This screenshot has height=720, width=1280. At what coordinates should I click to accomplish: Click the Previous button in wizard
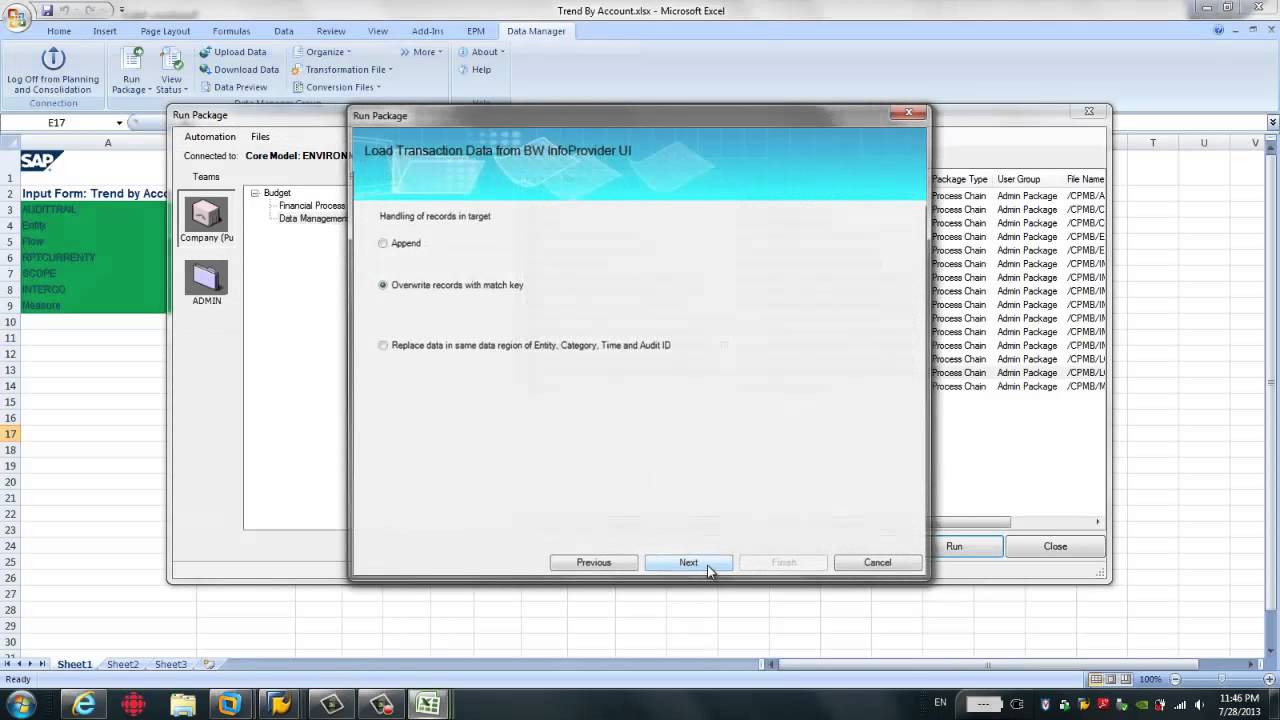point(594,563)
